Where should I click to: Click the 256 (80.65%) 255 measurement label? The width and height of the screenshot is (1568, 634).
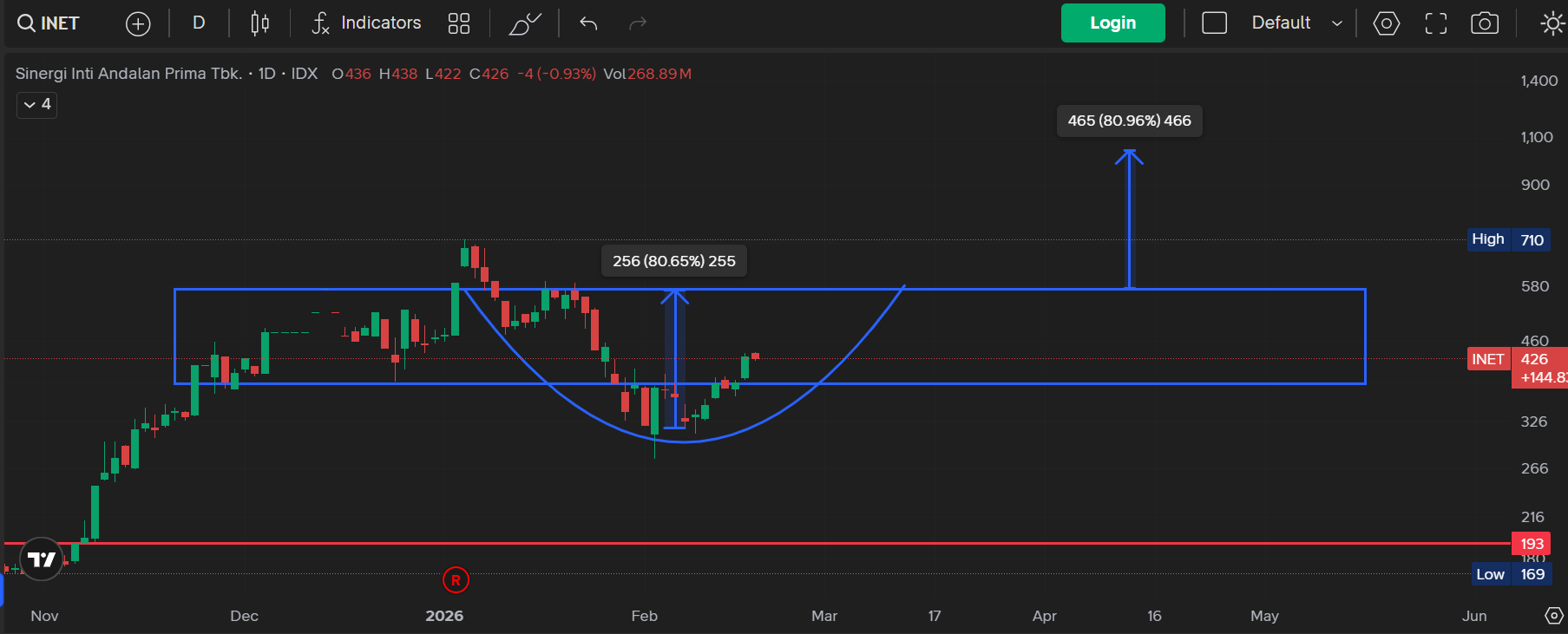tap(674, 261)
